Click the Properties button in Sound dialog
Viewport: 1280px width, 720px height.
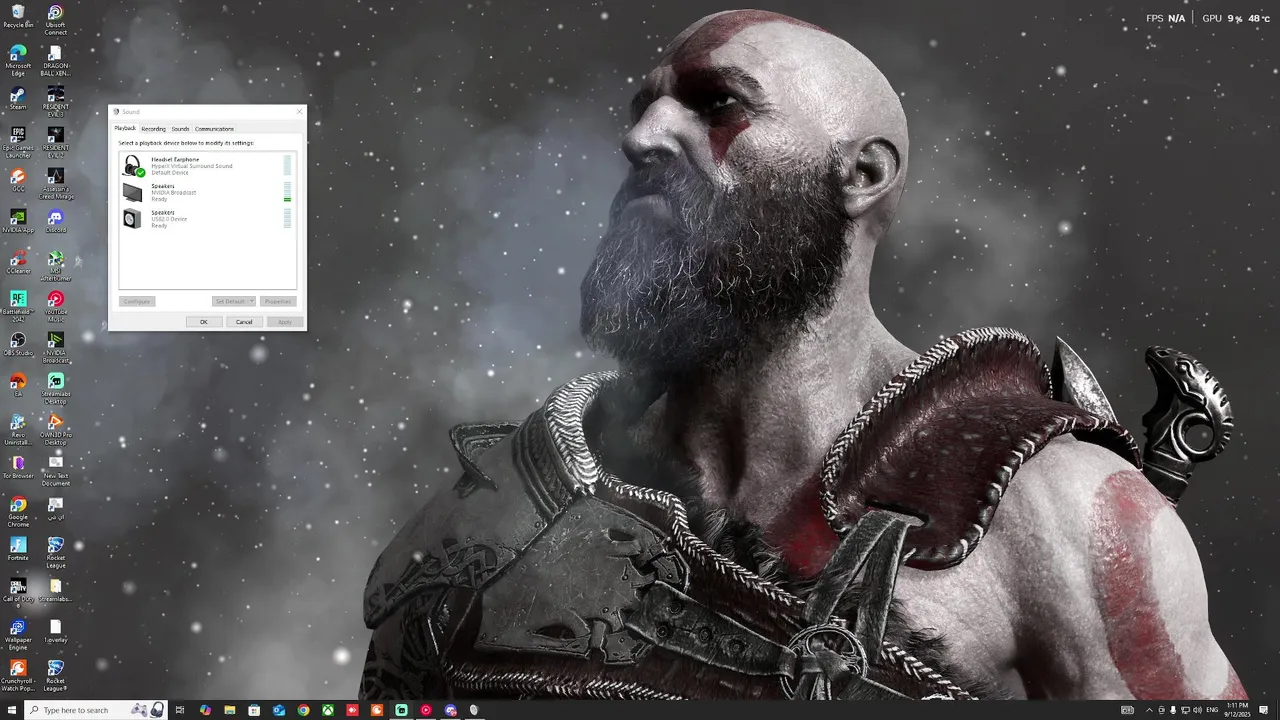point(278,301)
